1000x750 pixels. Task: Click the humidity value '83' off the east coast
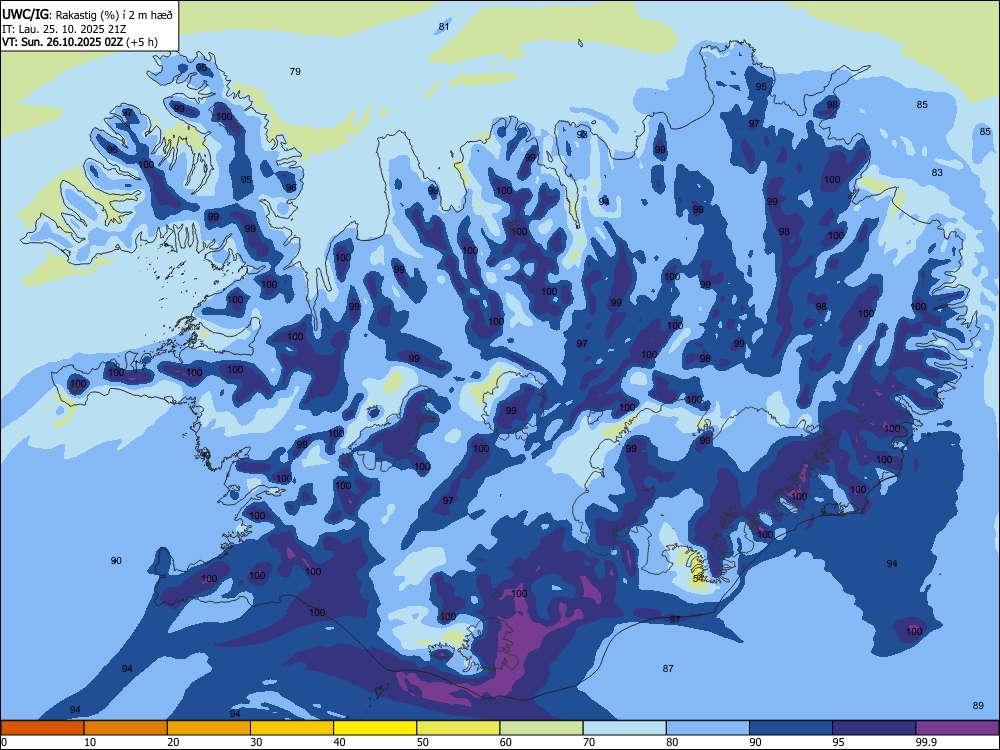point(937,172)
